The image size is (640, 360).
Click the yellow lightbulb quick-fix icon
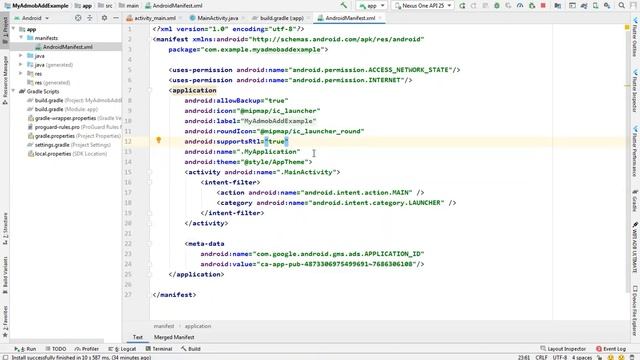[x=158, y=140]
